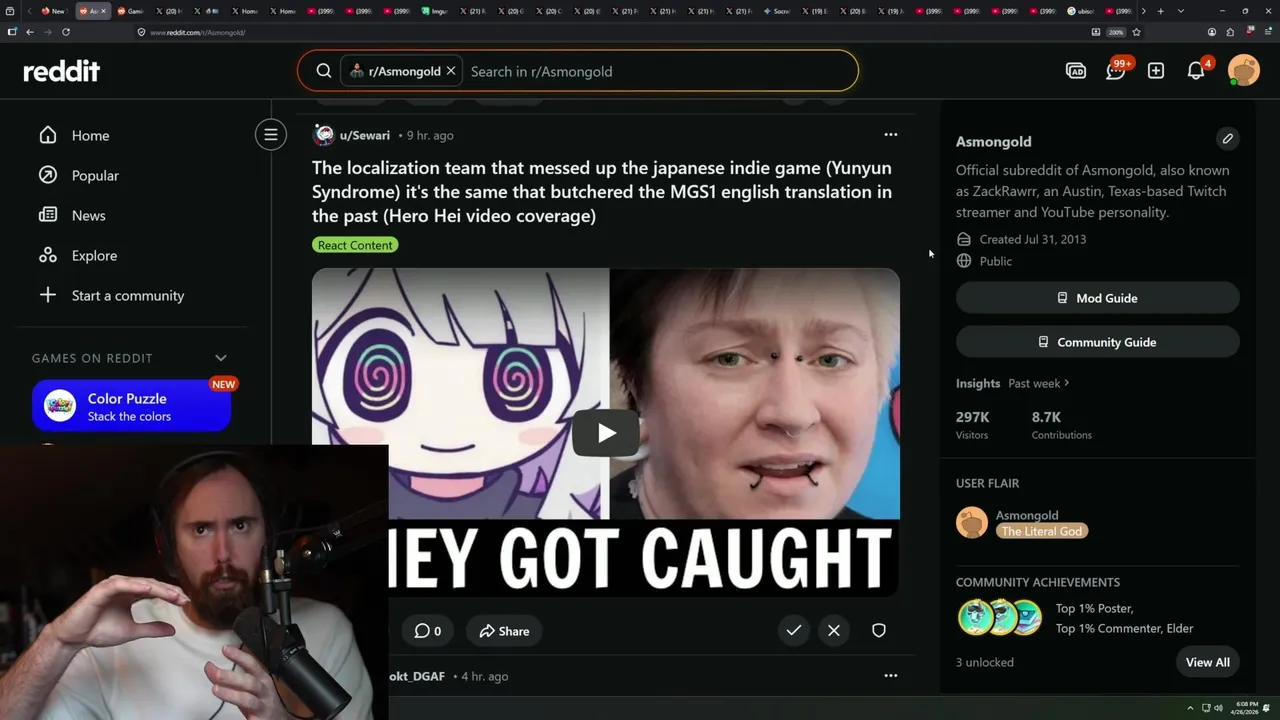Play the Yunyun Syndrome video

606,433
